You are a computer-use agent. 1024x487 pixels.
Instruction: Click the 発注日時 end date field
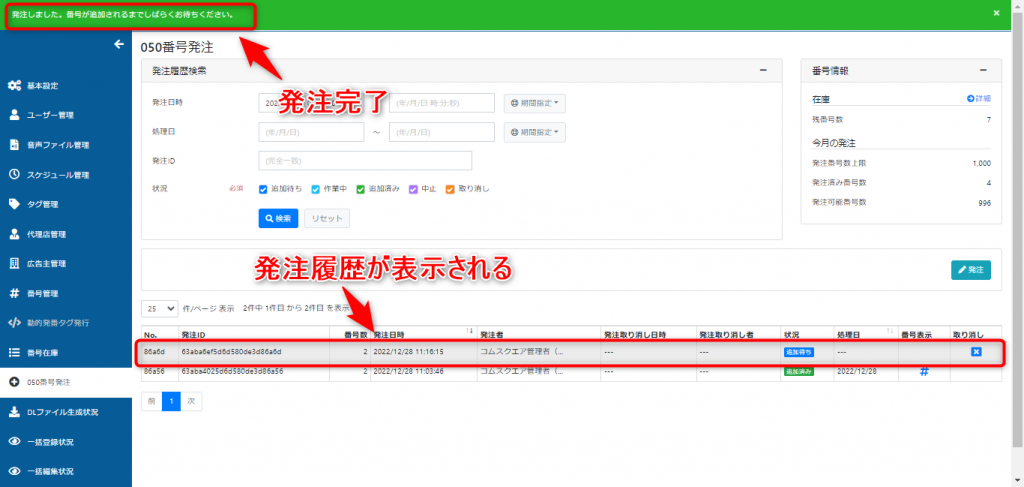click(442, 103)
